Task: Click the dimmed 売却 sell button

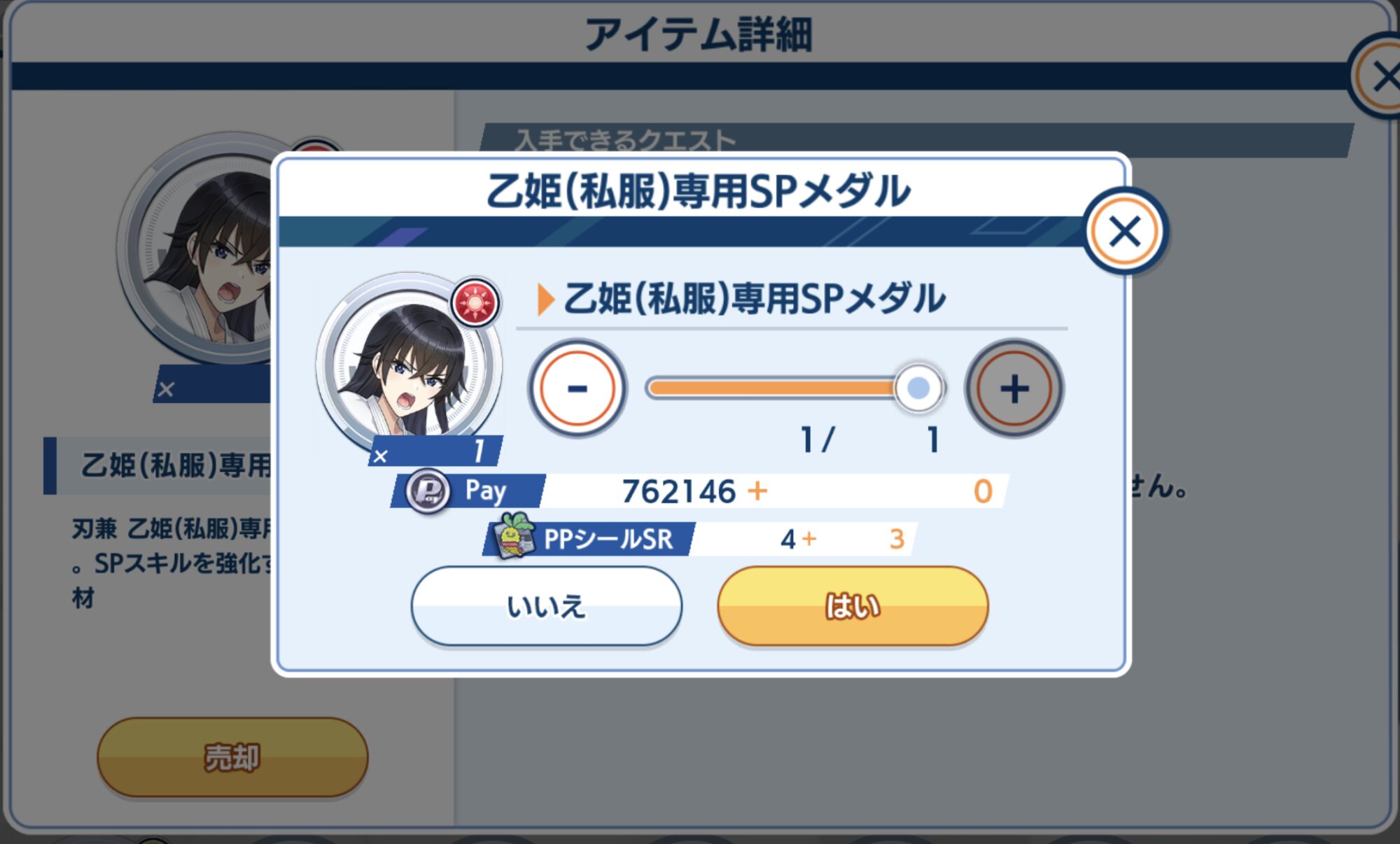Action: point(232,757)
